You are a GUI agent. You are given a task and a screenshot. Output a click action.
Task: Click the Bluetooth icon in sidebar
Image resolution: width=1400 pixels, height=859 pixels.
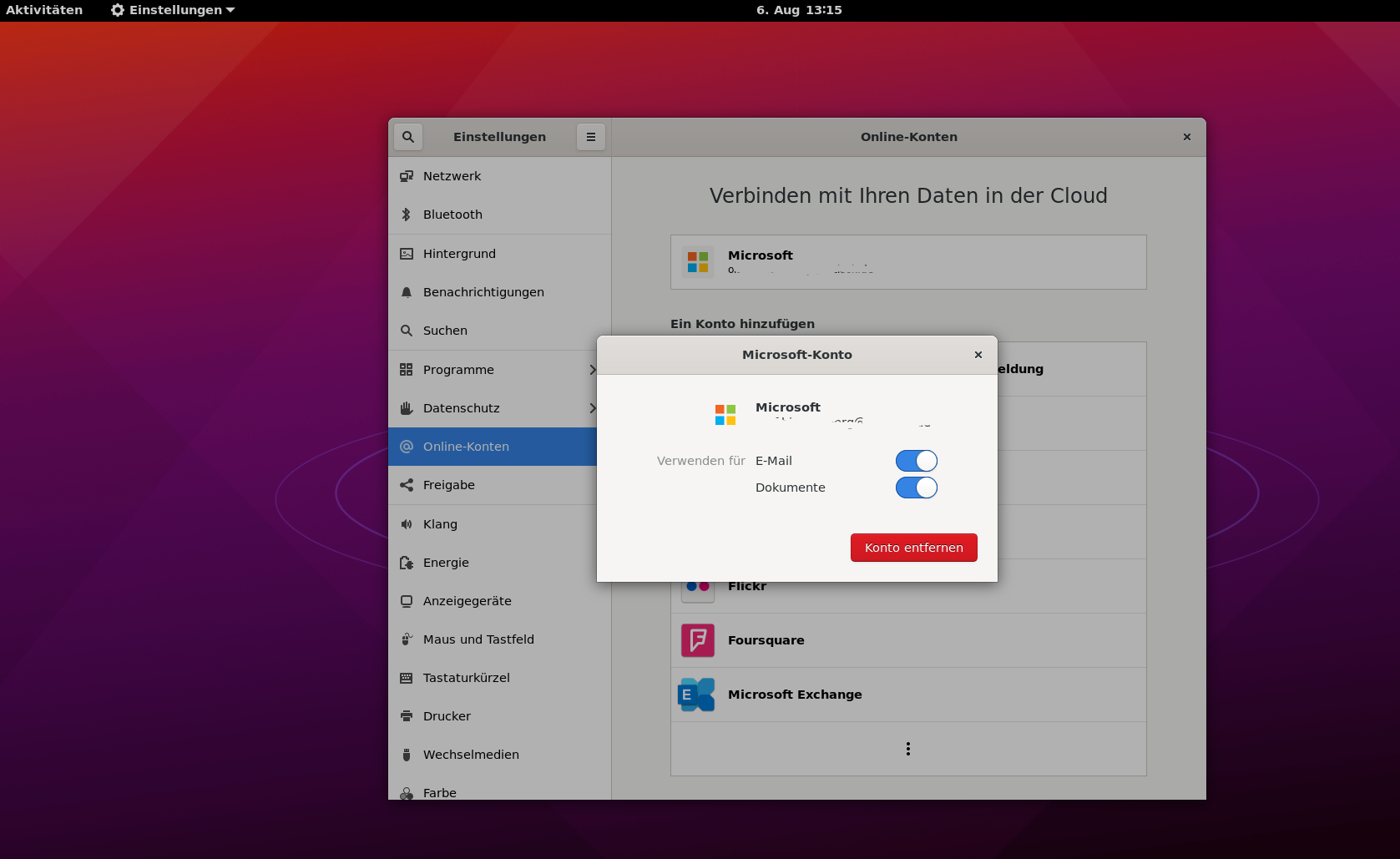(x=407, y=215)
